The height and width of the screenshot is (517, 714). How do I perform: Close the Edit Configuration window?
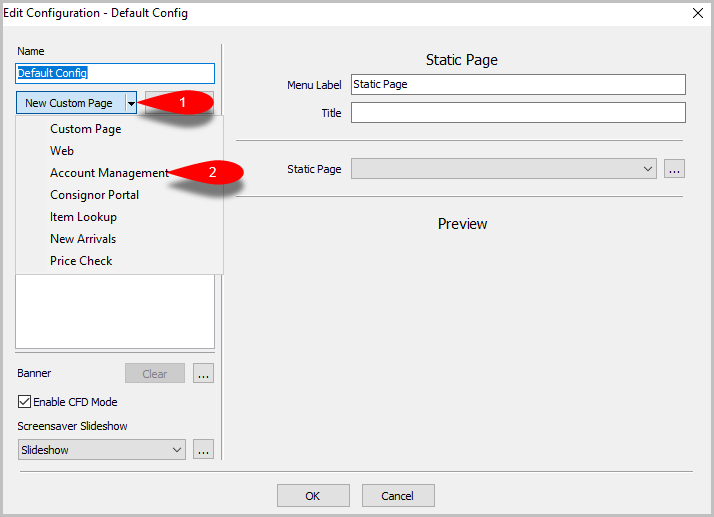[698, 13]
